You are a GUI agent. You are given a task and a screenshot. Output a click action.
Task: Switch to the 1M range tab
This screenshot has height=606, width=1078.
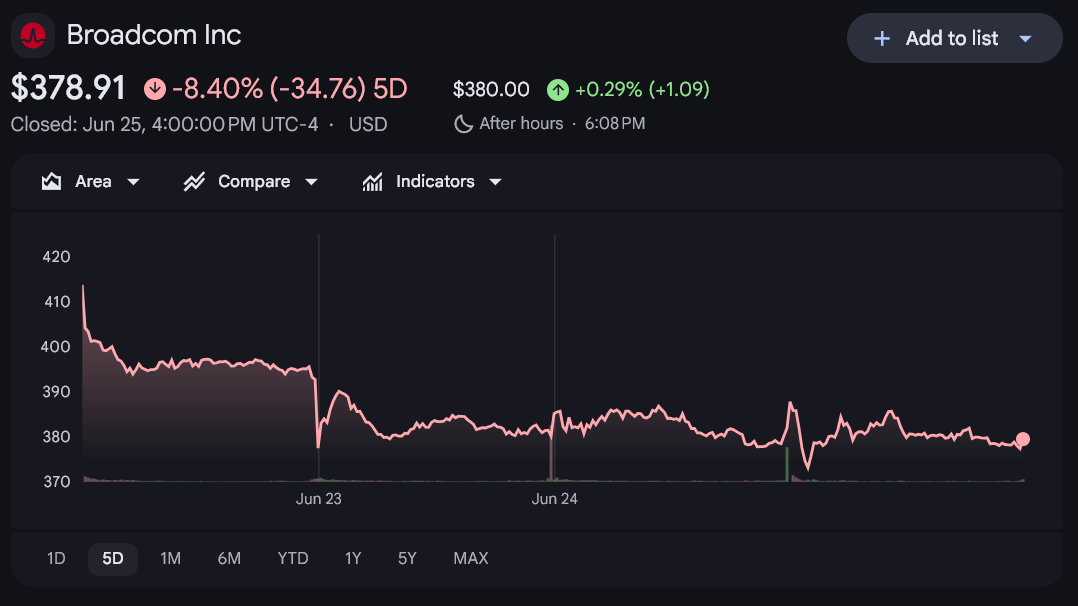point(170,559)
